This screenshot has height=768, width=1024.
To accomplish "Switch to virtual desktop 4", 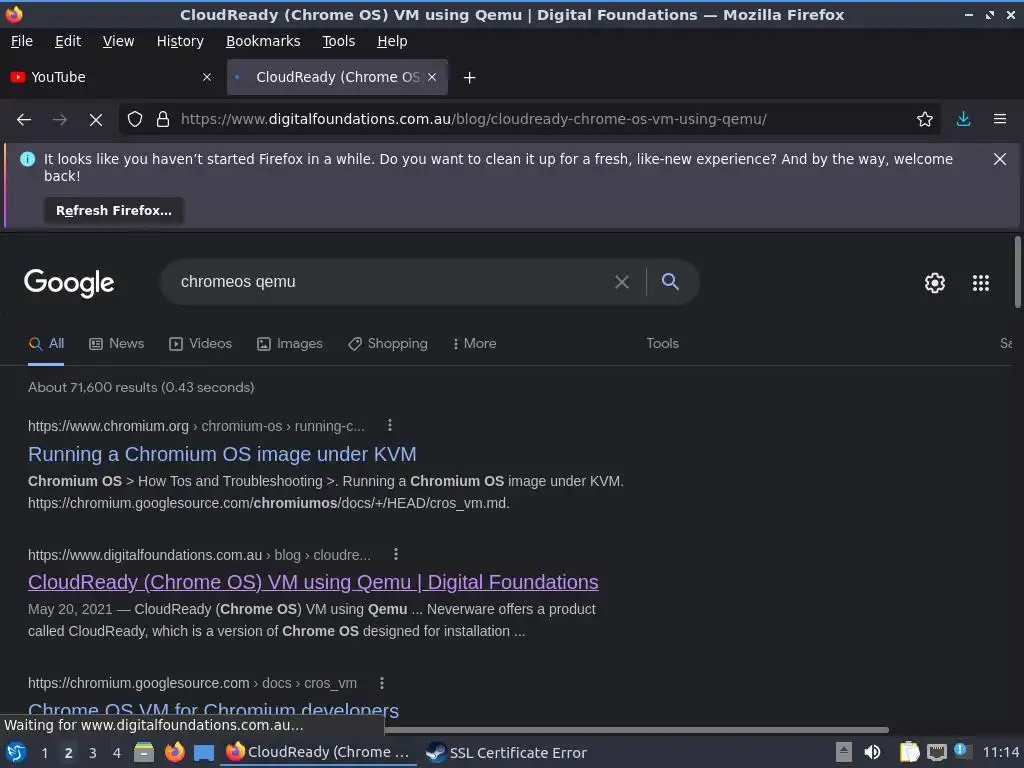I will pos(117,753).
